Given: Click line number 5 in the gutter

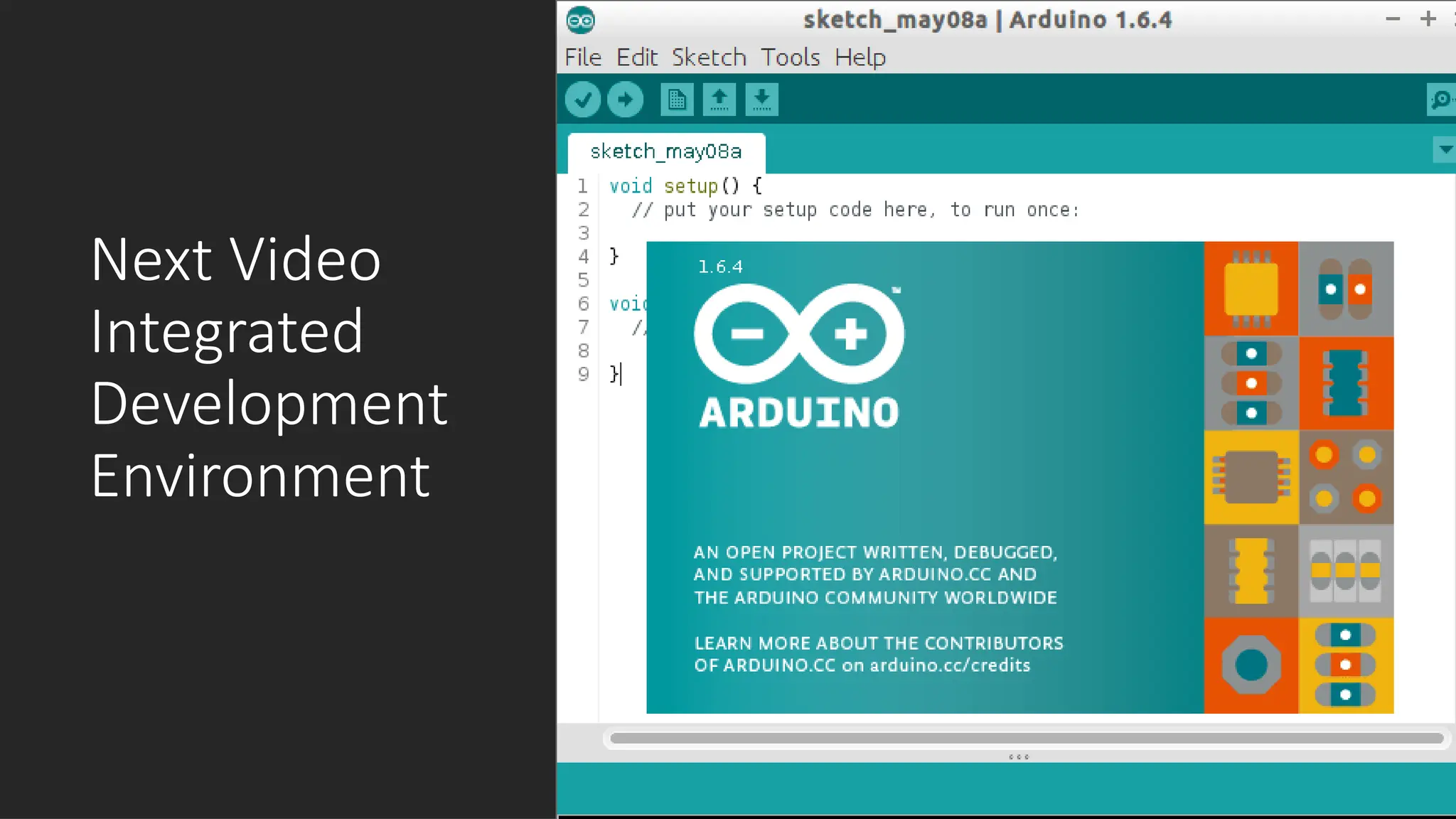Looking at the screenshot, I should point(584,280).
